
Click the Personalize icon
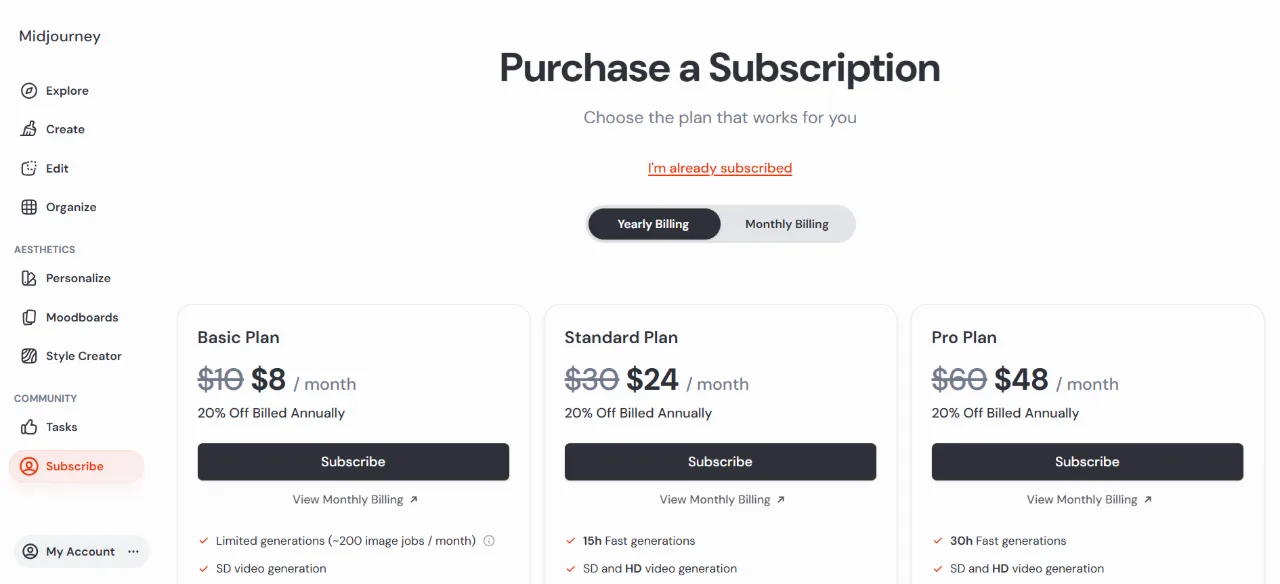coord(29,278)
